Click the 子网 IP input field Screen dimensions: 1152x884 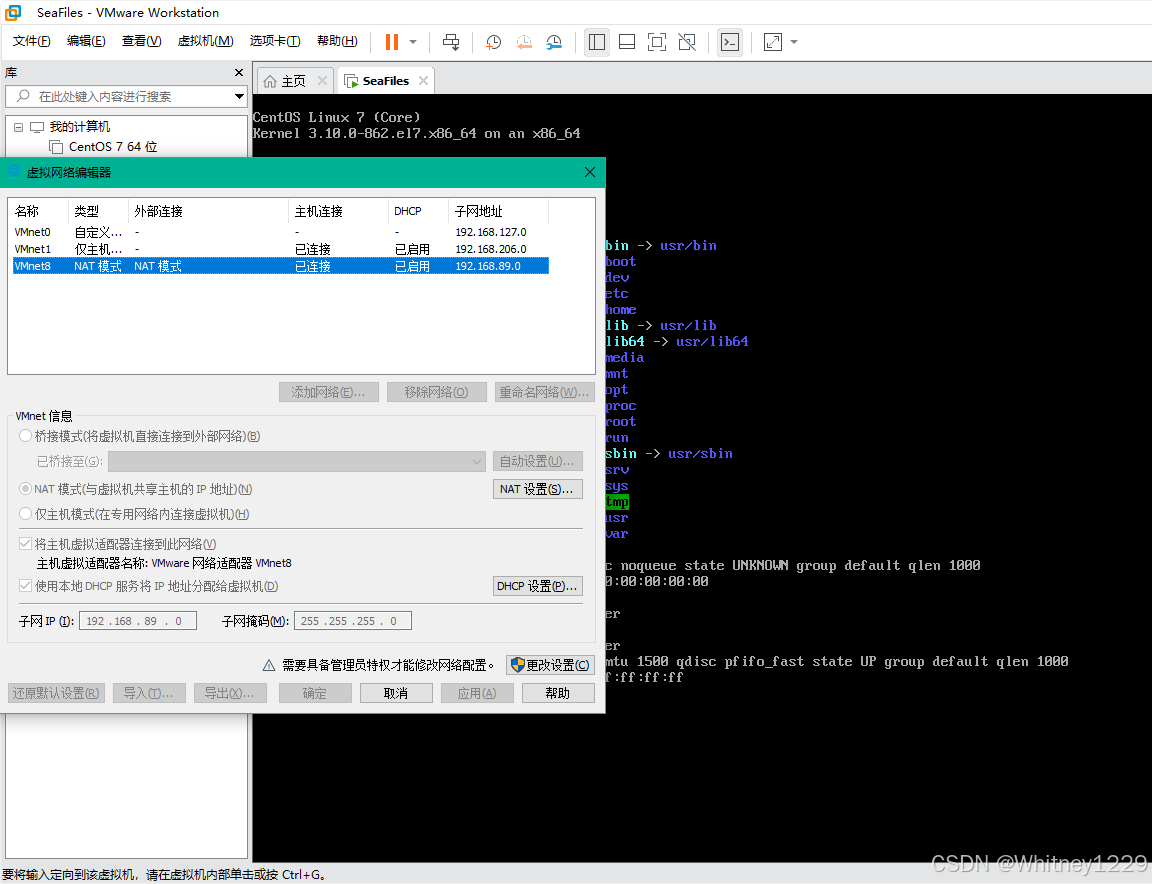(137, 621)
